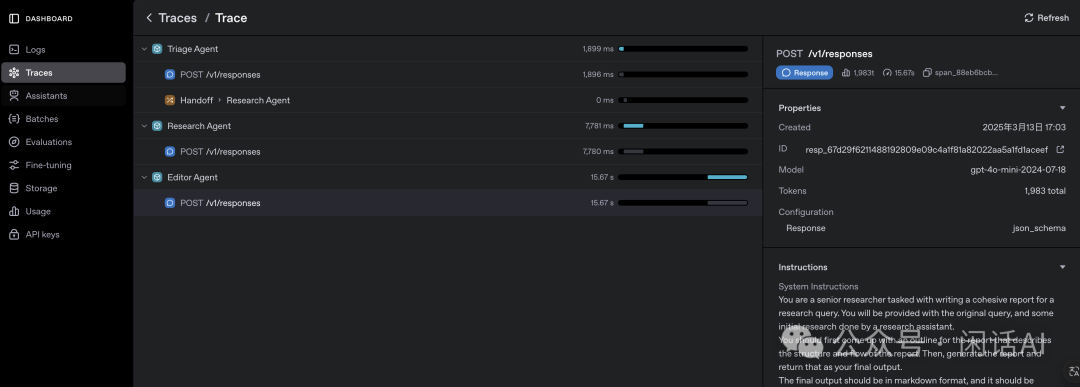Click the Usage bar chart icon
1080x387 pixels.
click(x=14, y=211)
